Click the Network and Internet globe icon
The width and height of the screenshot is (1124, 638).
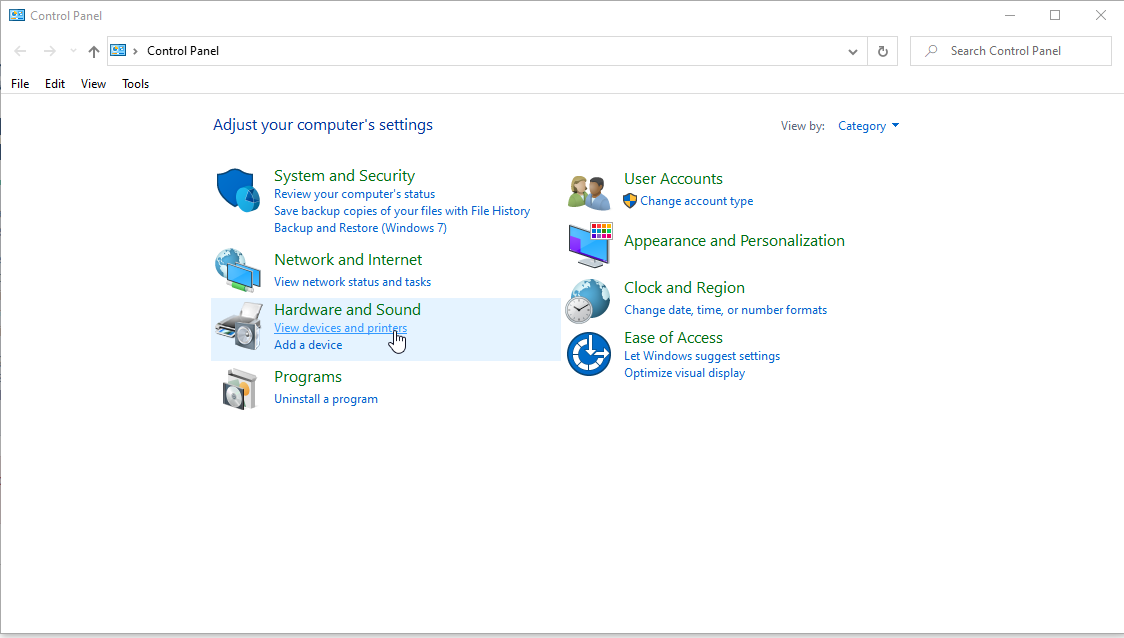[x=238, y=270]
